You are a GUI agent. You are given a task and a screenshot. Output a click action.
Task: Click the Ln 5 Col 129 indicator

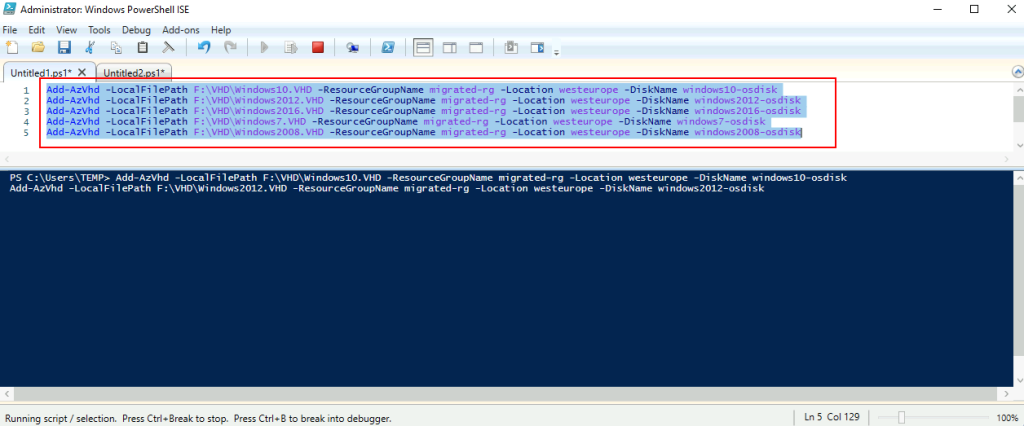click(x=832, y=417)
